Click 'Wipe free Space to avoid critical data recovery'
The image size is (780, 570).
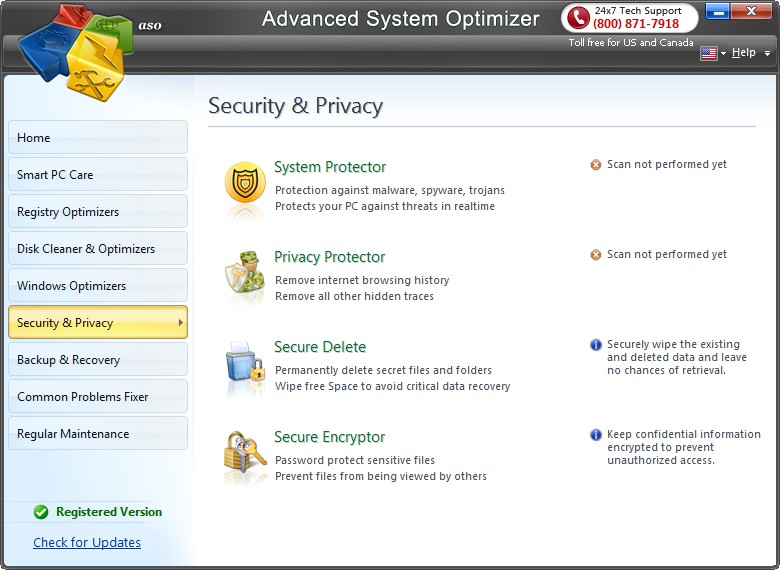[x=392, y=386]
